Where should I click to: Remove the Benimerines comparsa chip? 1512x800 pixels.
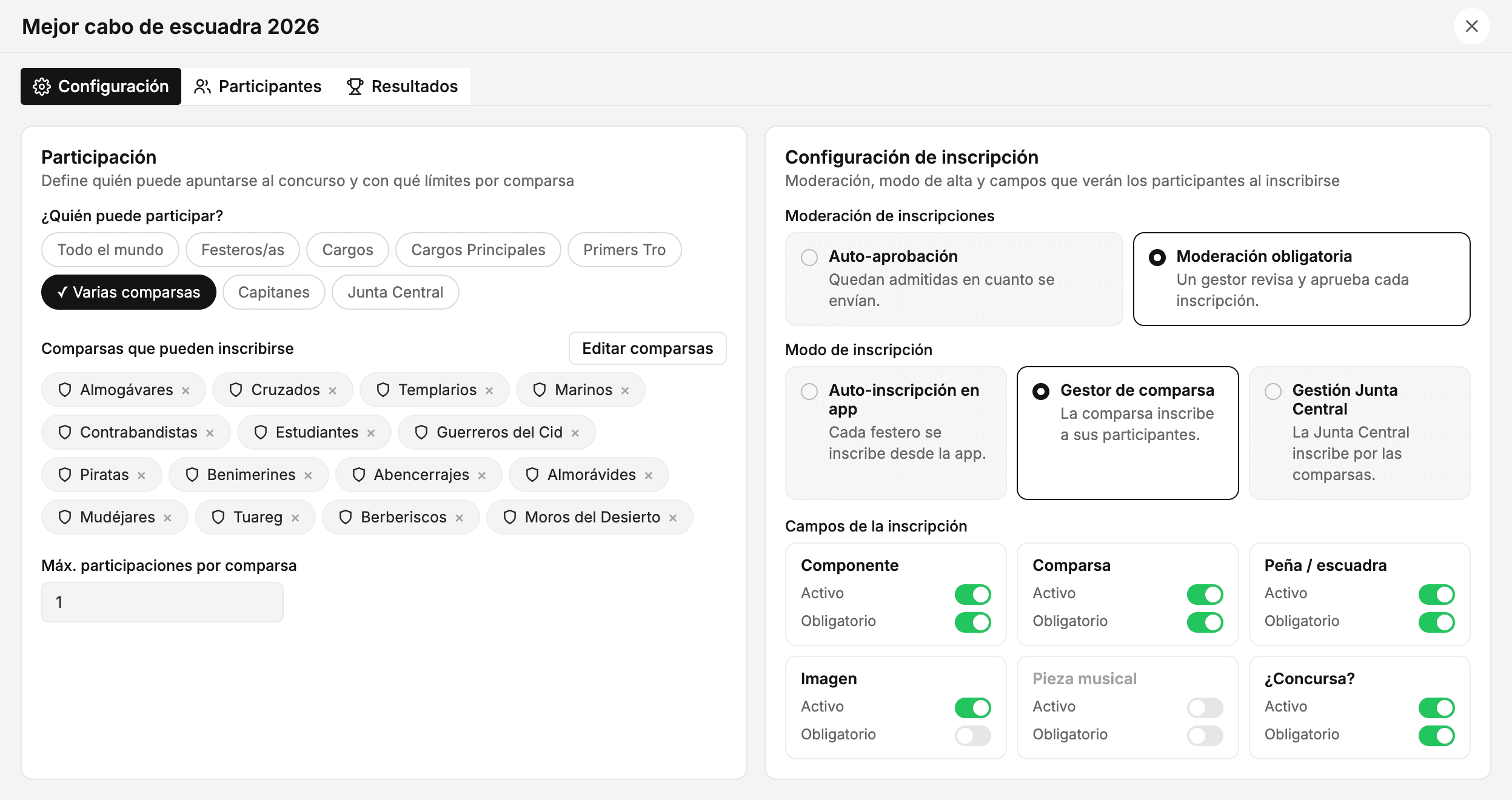click(x=308, y=475)
